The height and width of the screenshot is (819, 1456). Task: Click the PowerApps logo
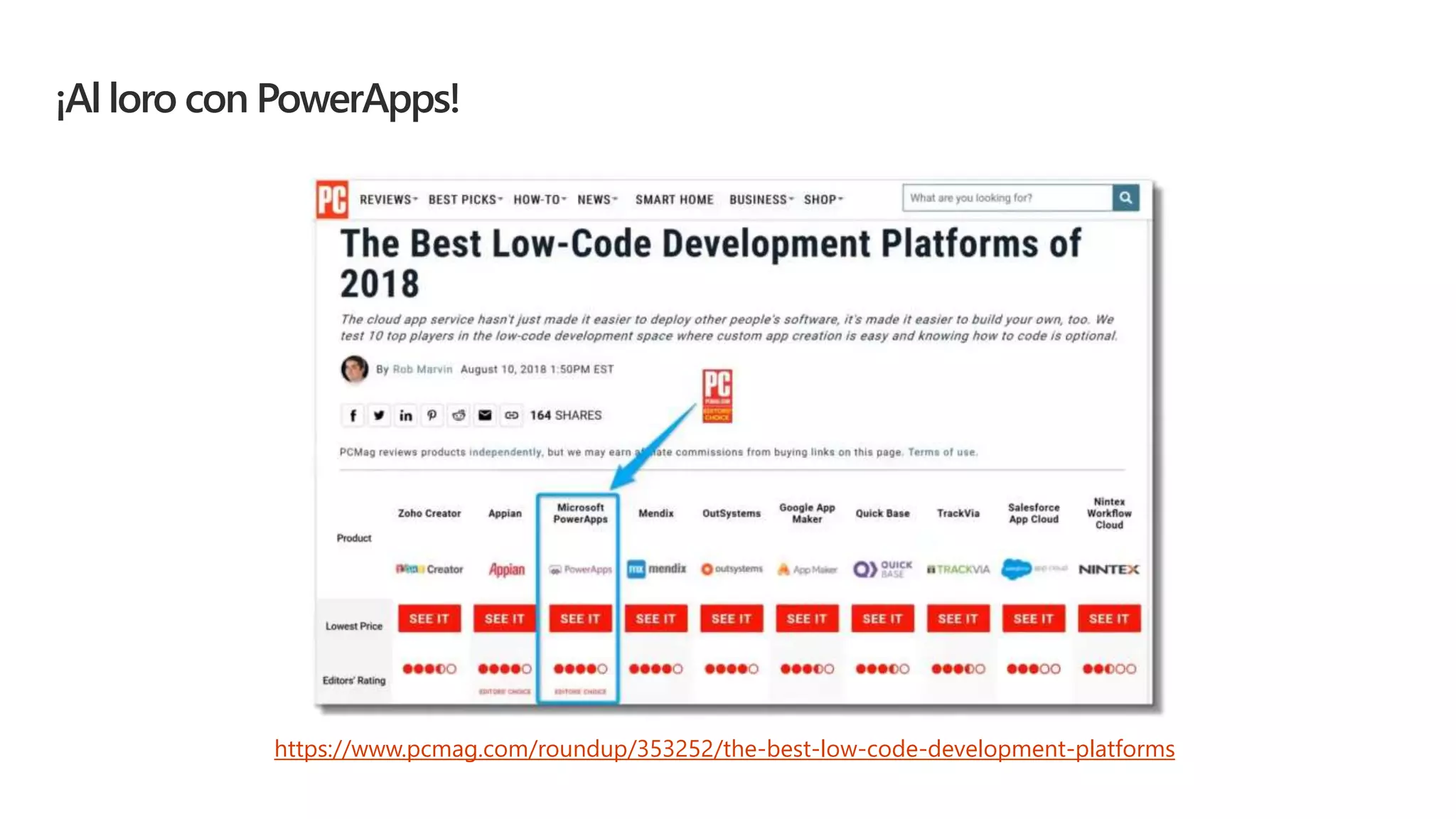point(580,569)
